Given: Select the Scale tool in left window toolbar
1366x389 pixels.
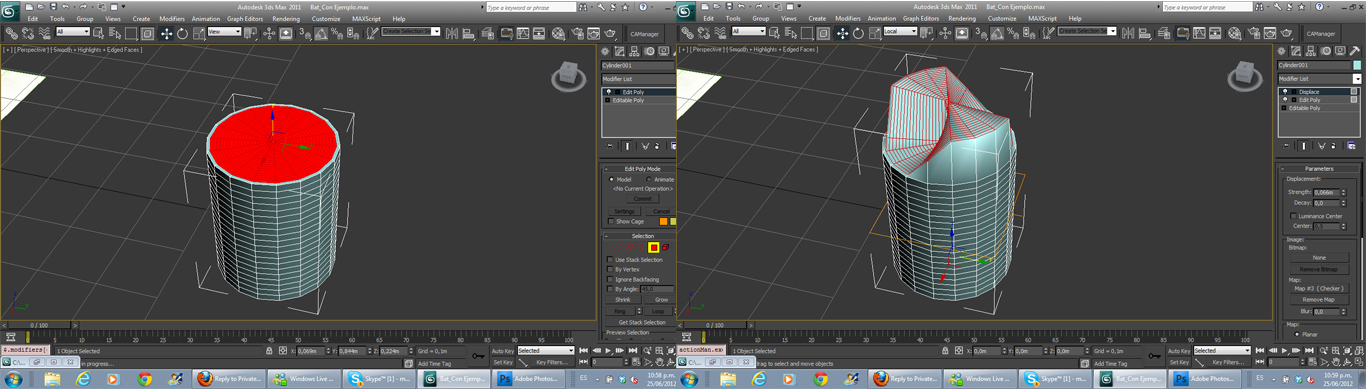Looking at the screenshot, I should [x=199, y=33].
